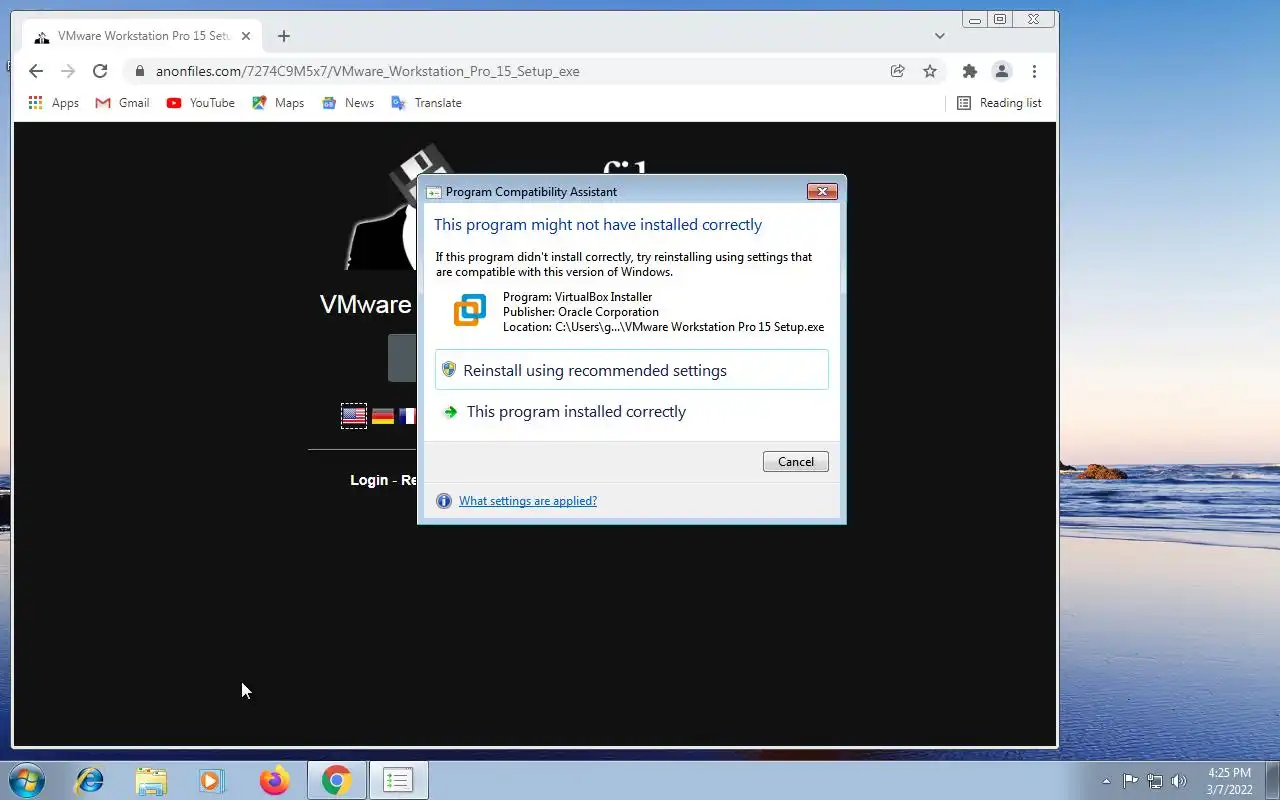Image resolution: width=1280 pixels, height=800 pixels.
Task: Open the volume speaker icon
Action: click(1179, 781)
